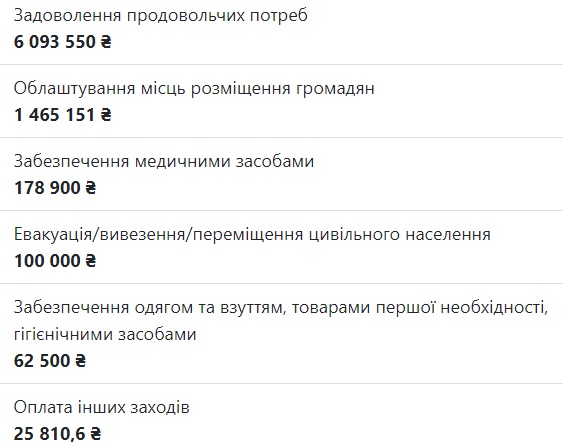Image resolution: width=563 pixels, height=446 pixels.
Task: Click hryvnia symbol next to 100 000
Action: pos(91,261)
